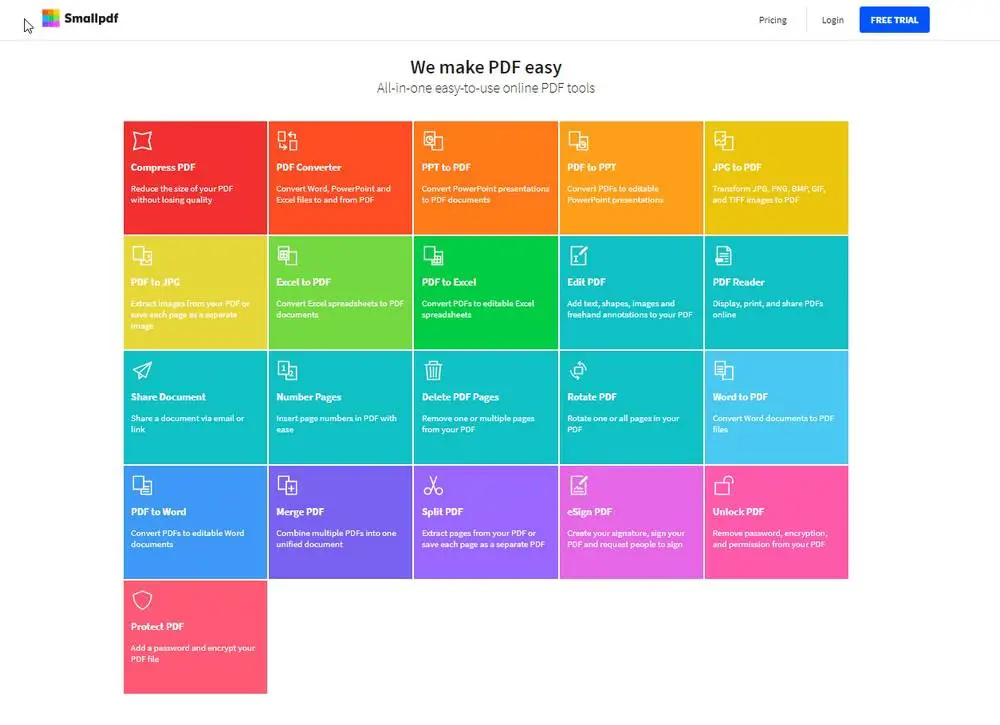Click the Edit PDF pencil icon
Viewport: 1000px width, 725px height.
[x=578, y=255]
